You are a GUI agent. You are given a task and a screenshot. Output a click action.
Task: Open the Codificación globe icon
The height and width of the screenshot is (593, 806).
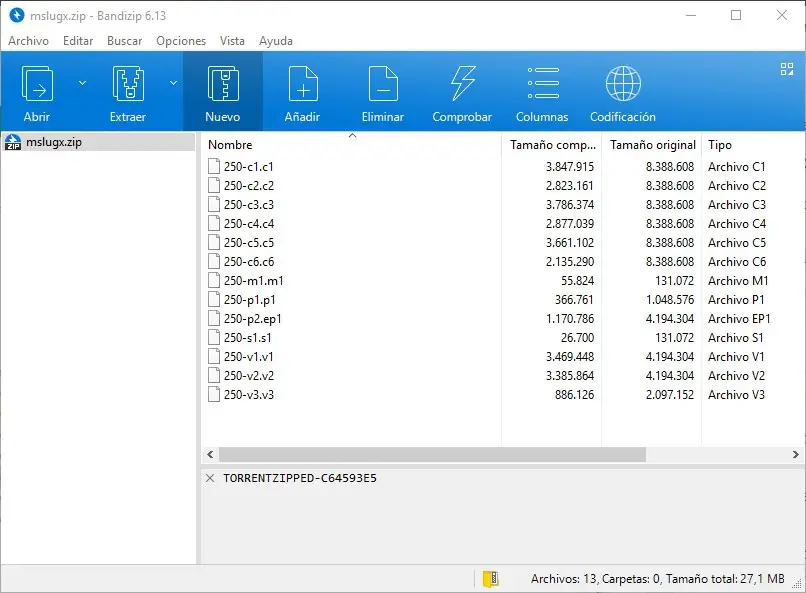(x=623, y=83)
